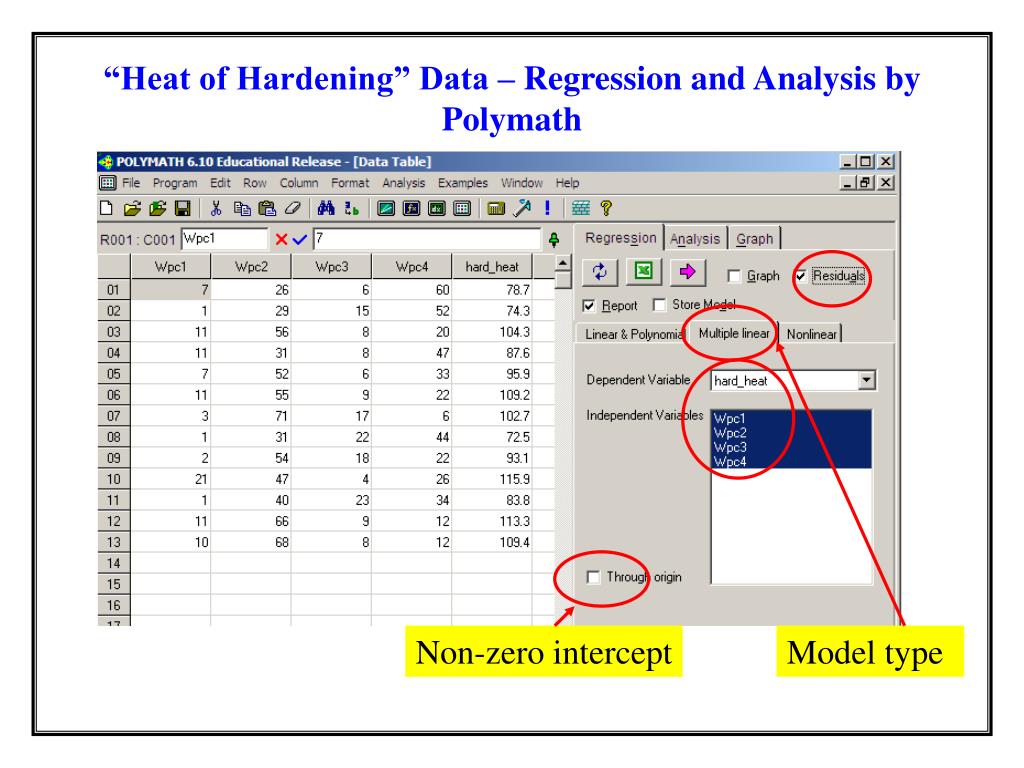Click the yellow question mark Help icon
1024x768 pixels.
pyautogui.click(x=606, y=208)
